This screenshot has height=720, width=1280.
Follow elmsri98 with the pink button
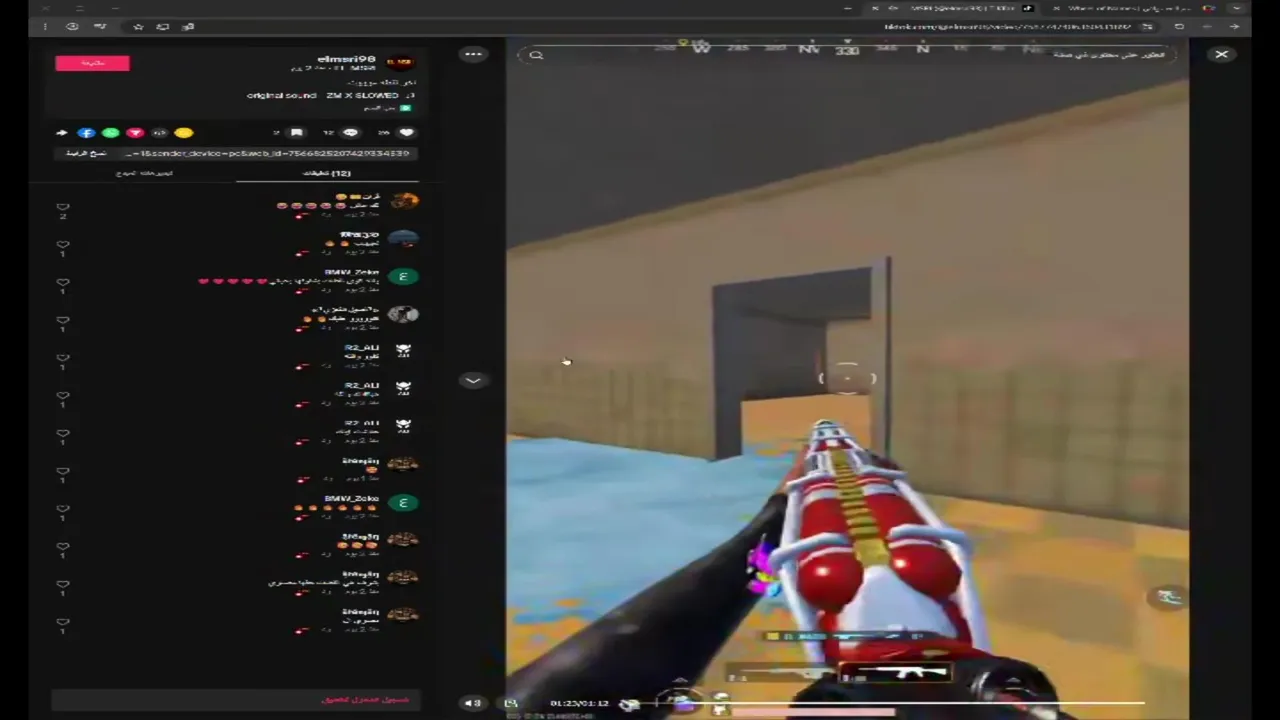92,63
